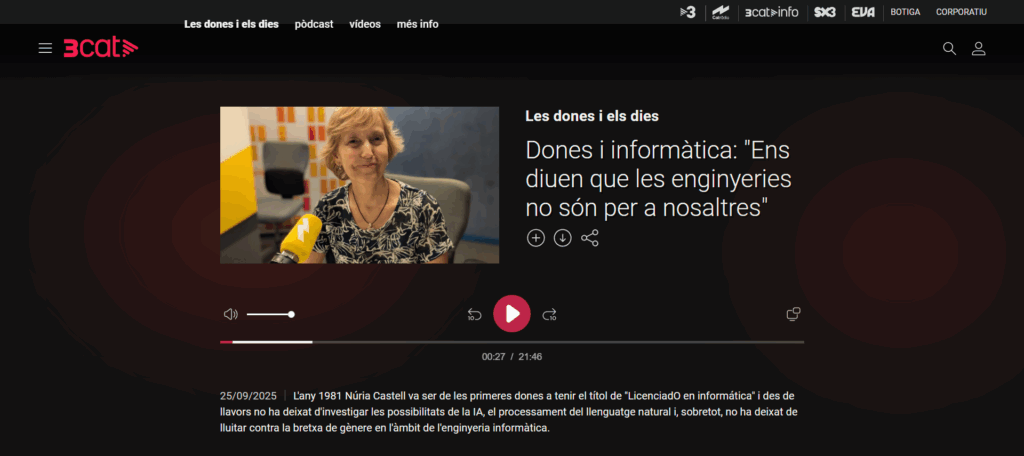Download the episode audio
The width and height of the screenshot is (1024, 456).
563,238
